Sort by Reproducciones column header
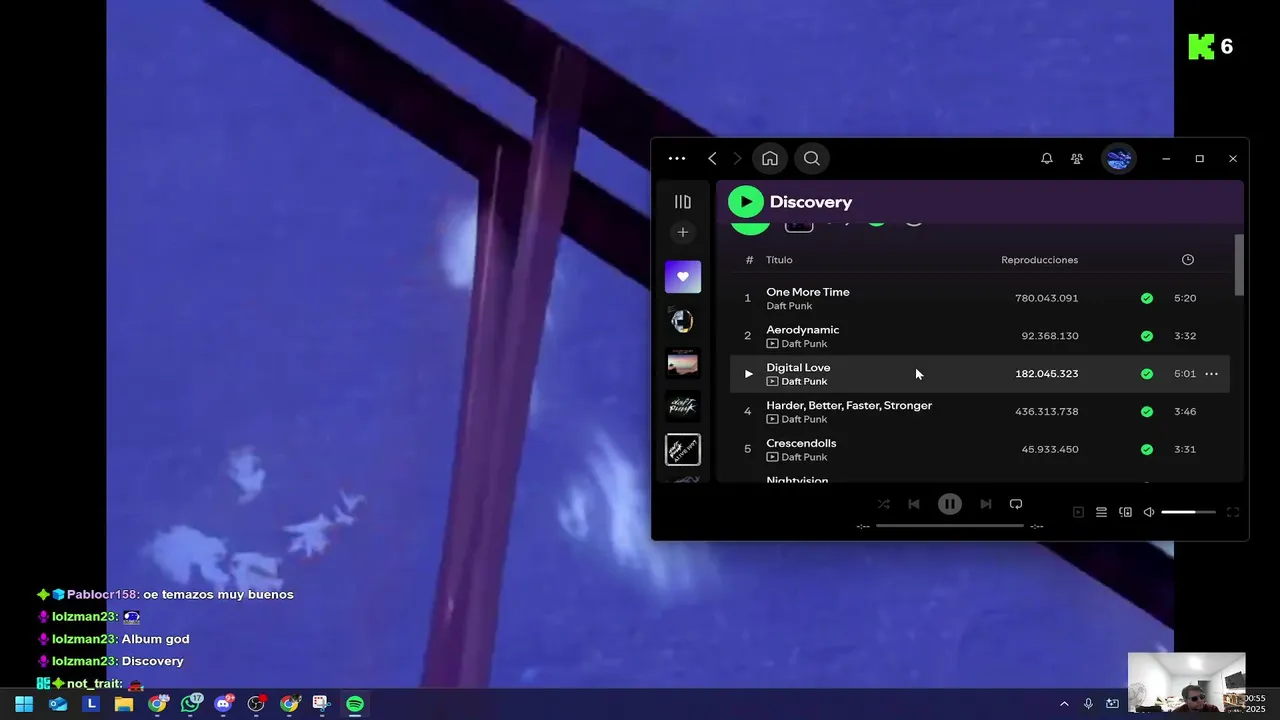This screenshot has height=720, width=1280. tap(1040, 260)
